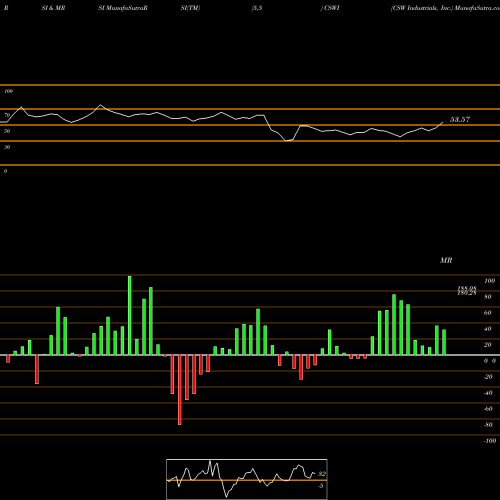Image resolution: width=500 pixels, height=500 pixels.
Task: Click the -5 value label in mini chart
Action: click(x=320, y=486)
